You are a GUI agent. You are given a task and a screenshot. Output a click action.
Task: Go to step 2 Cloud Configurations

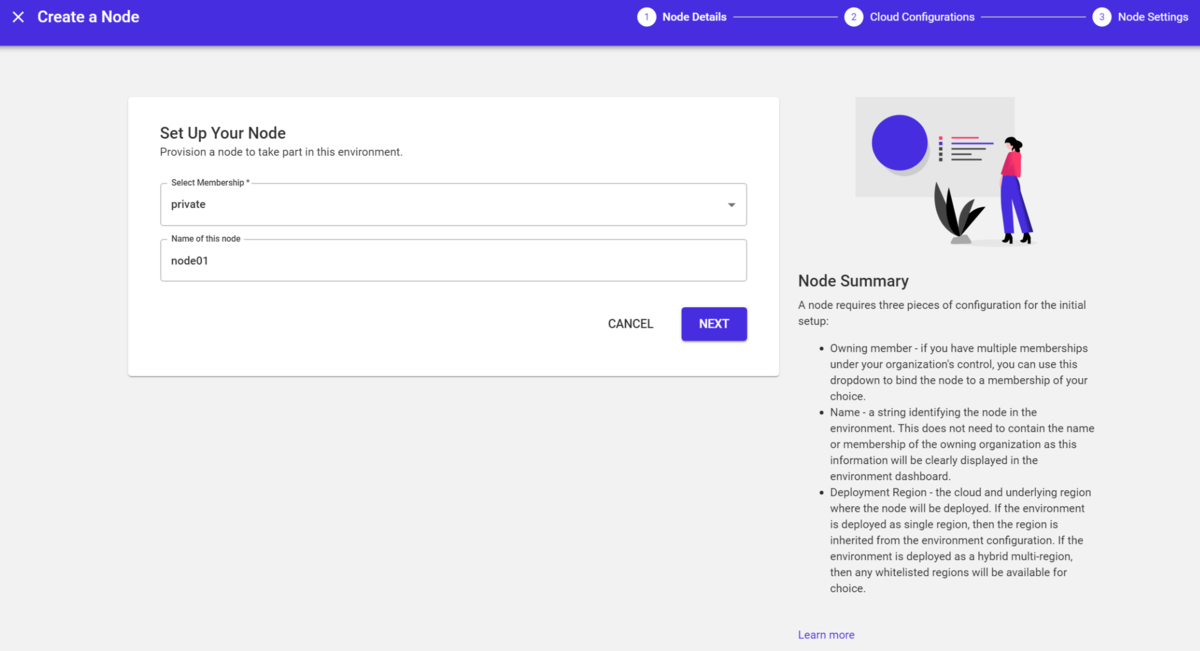tap(909, 17)
